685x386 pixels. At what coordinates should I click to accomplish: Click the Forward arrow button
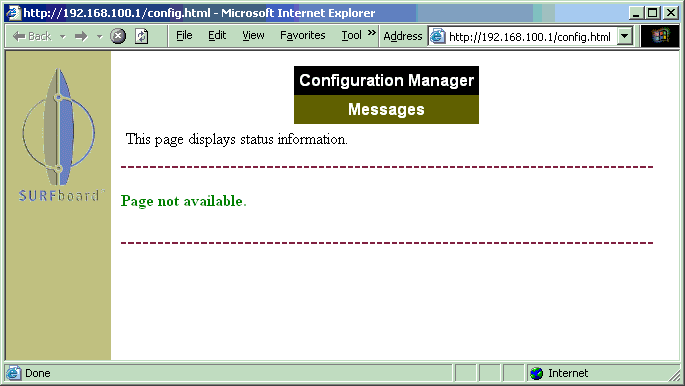(81, 36)
